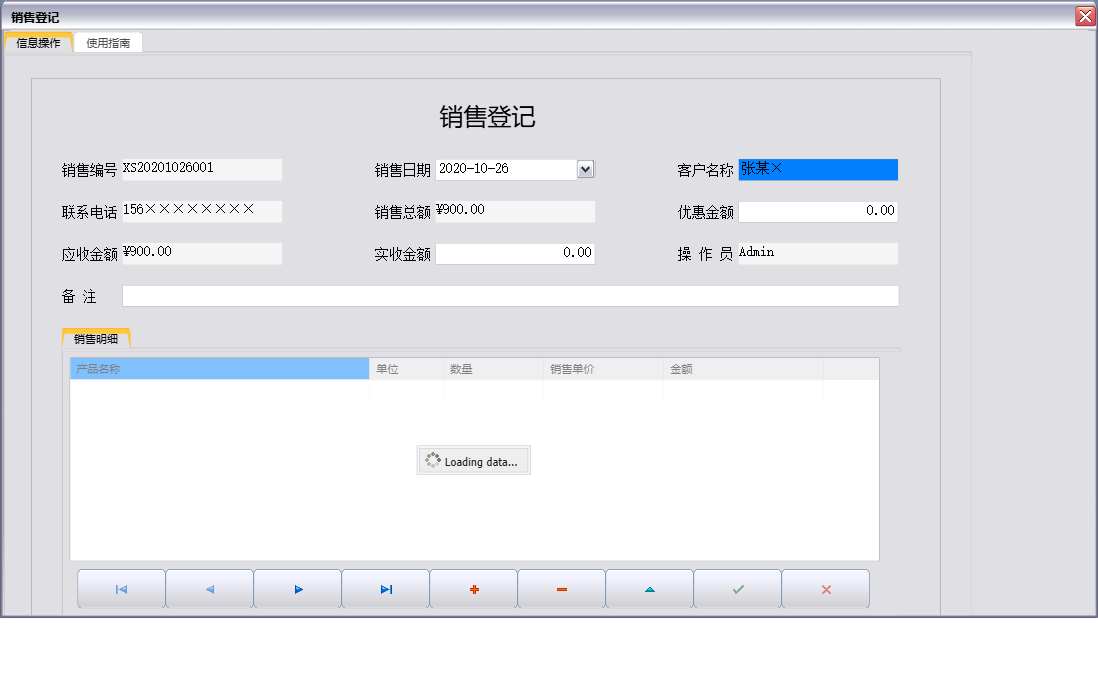Viewport: 1098px width, 687px height.
Task: Open the 销售日期 date dropdown
Action: (585, 168)
